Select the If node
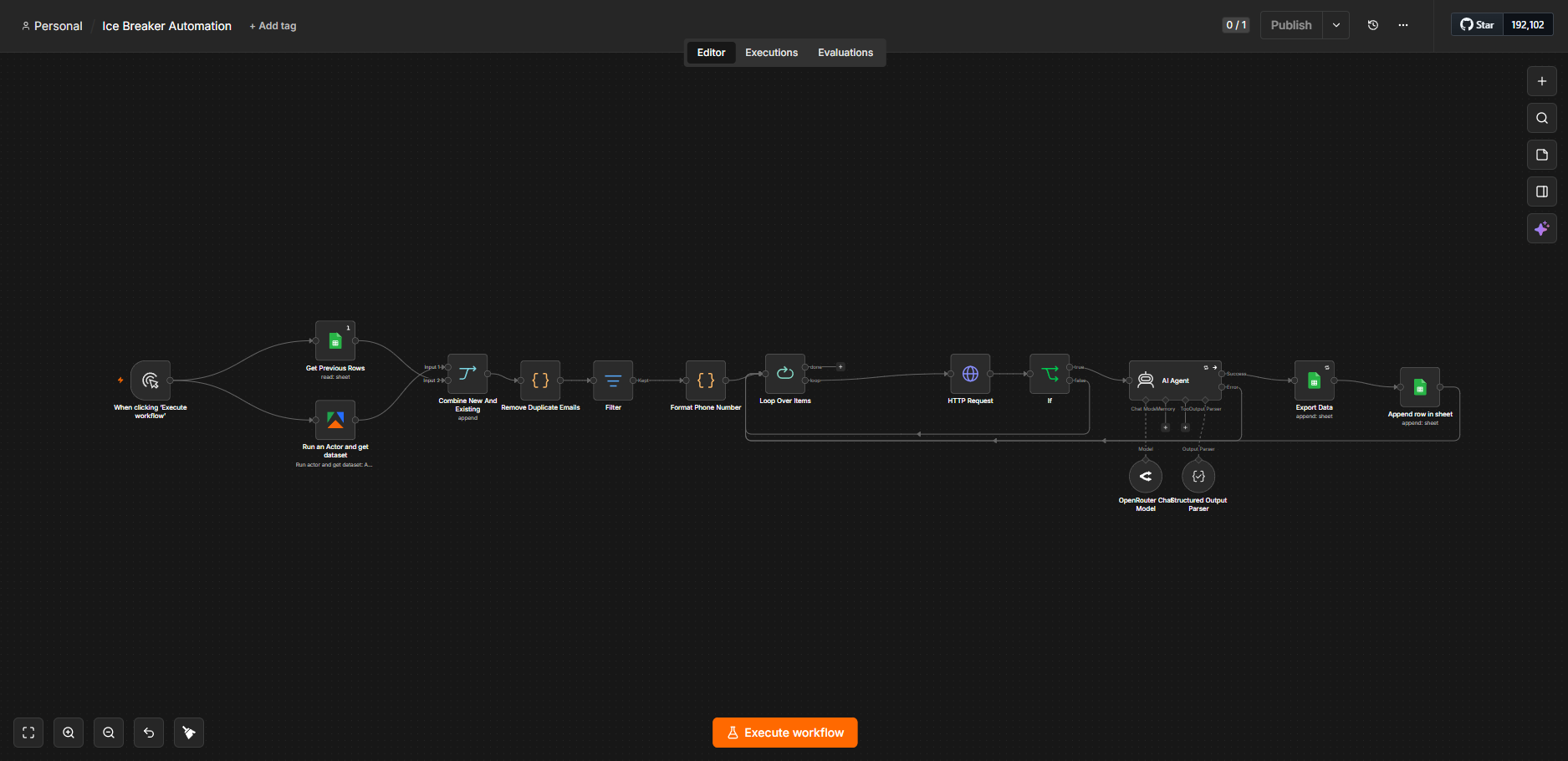1568x761 pixels. pos(1050,374)
